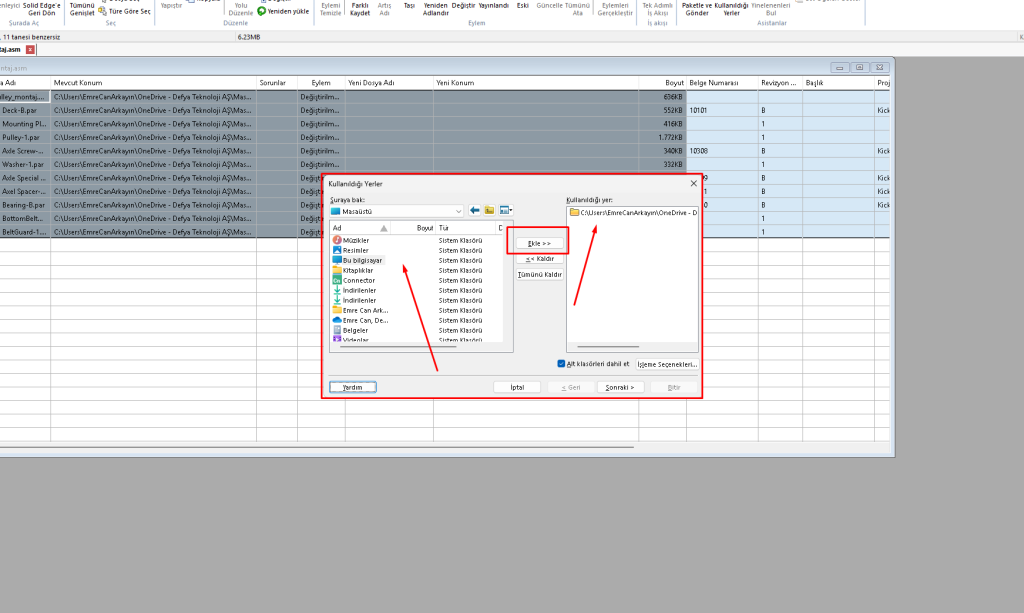Select the Resimler folder in list
Image resolution: width=1024 pixels, height=613 pixels.
(356, 250)
